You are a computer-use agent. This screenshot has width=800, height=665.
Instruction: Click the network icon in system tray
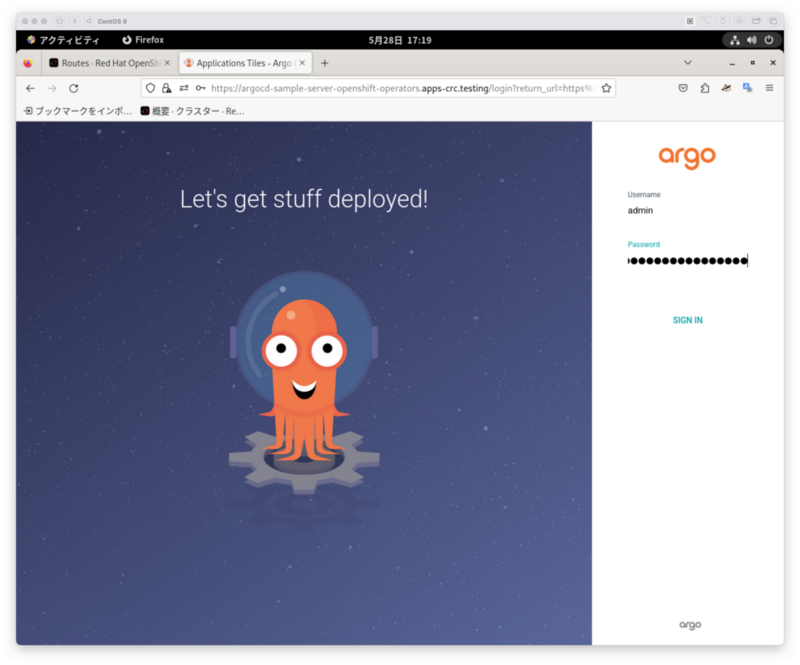pos(735,40)
